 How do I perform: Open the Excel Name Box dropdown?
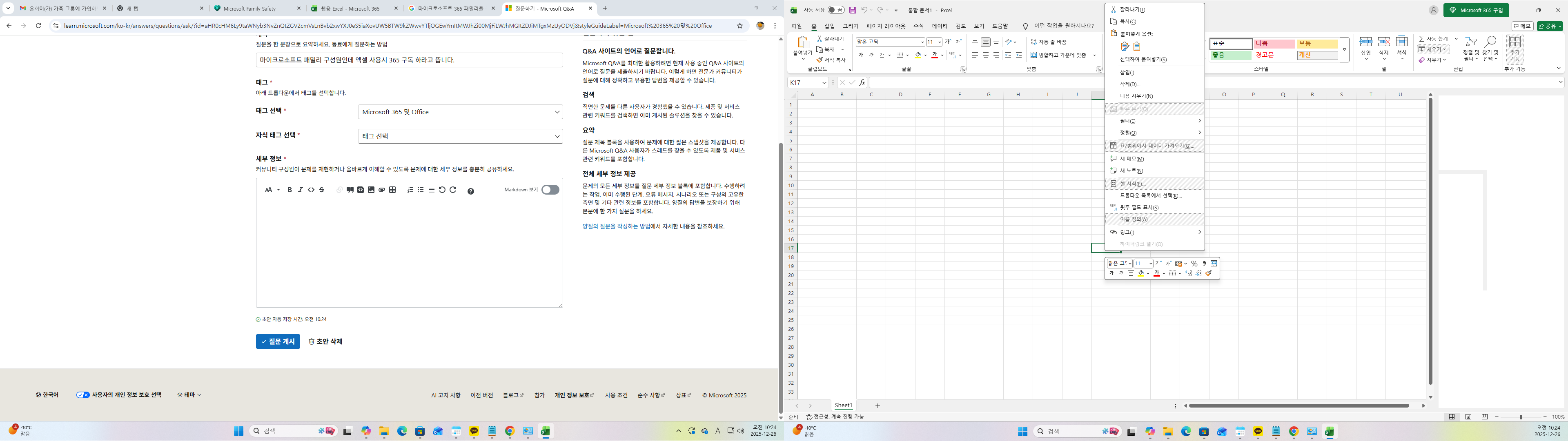pyautogui.click(x=824, y=83)
